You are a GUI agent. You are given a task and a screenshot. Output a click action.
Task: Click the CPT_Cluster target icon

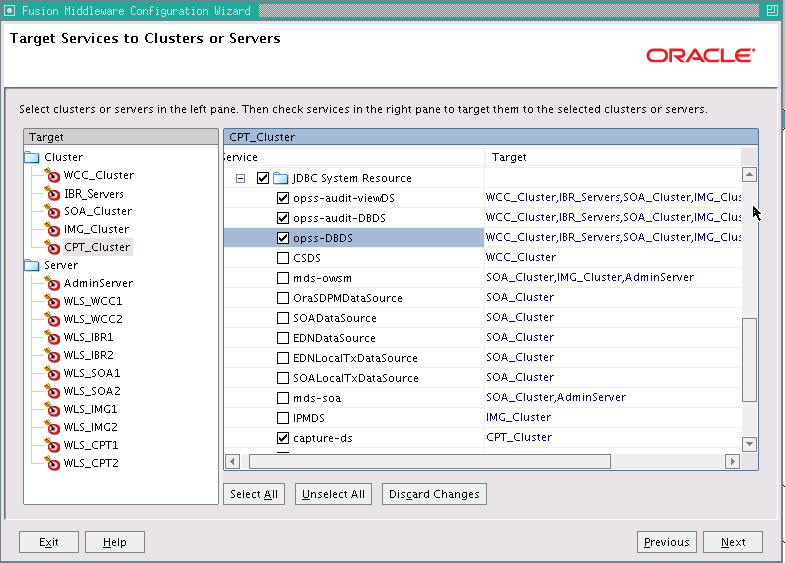[x=52, y=247]
